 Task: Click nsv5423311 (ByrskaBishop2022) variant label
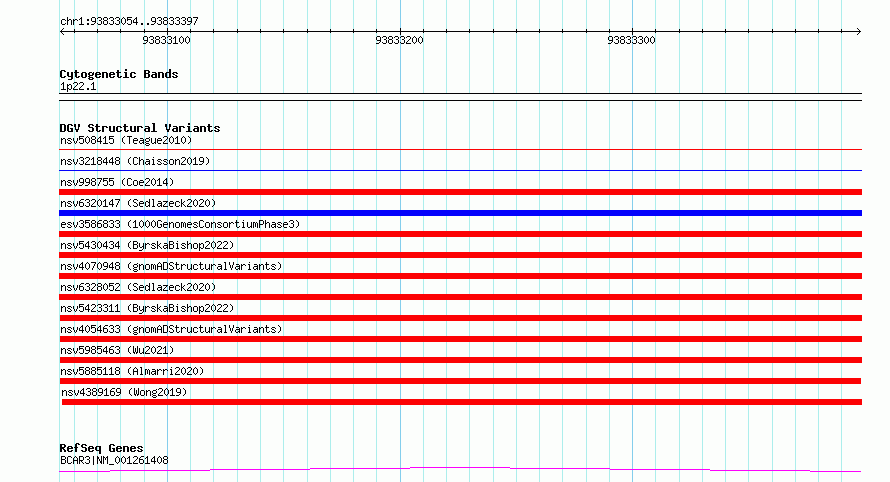tap(147, 308)
